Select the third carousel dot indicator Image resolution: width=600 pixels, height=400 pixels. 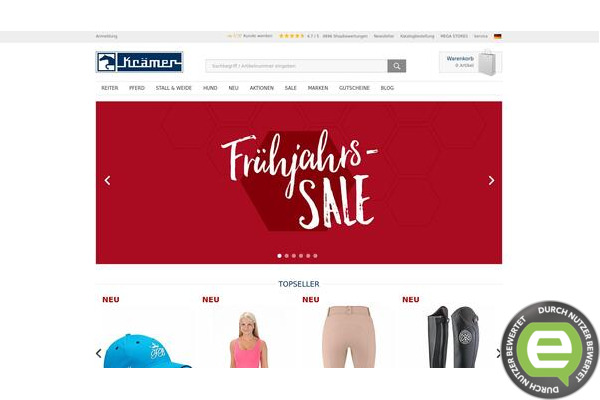point(294,256)
